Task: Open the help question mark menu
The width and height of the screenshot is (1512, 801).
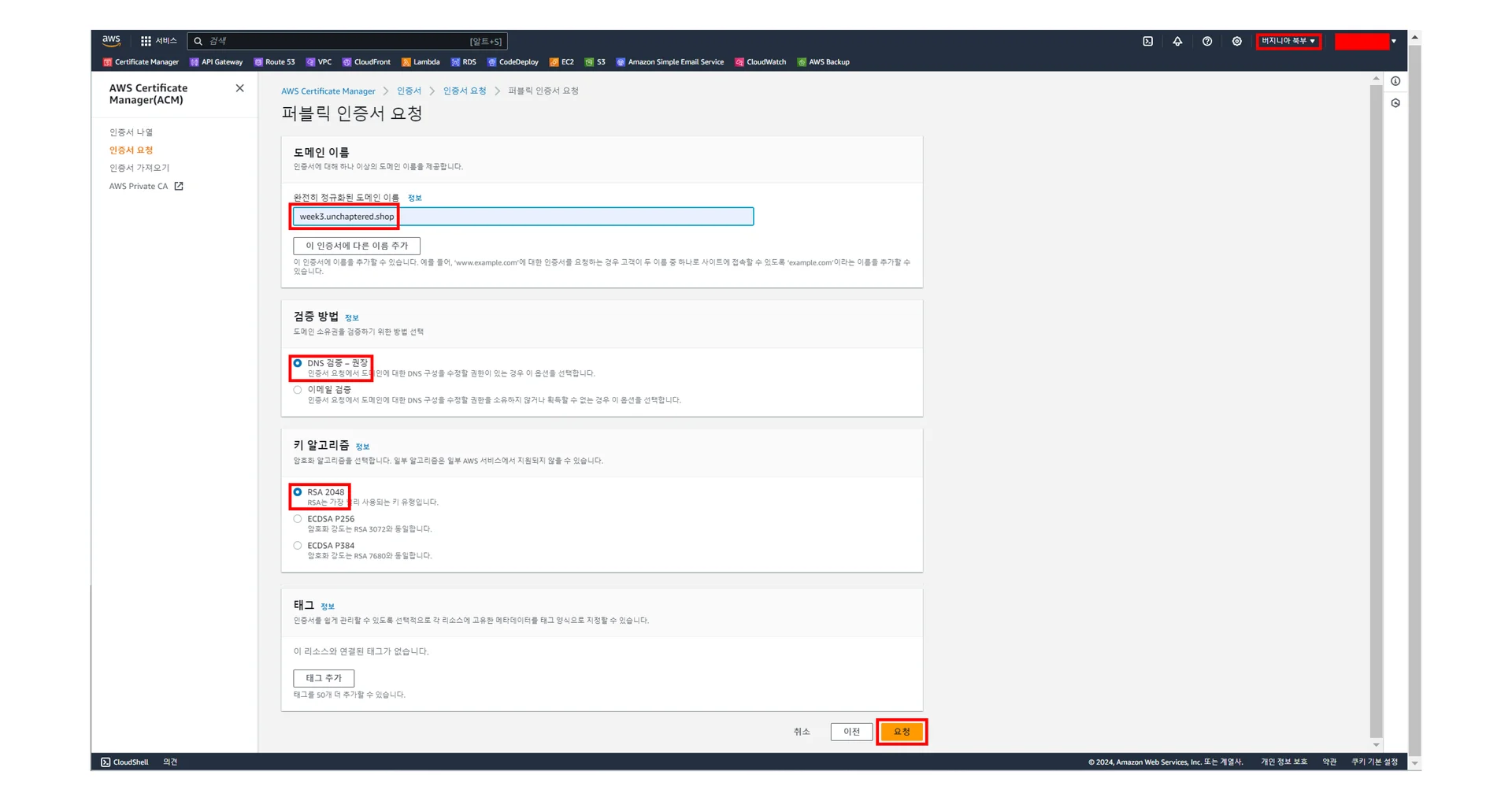Action: (x=1207, y=41)
